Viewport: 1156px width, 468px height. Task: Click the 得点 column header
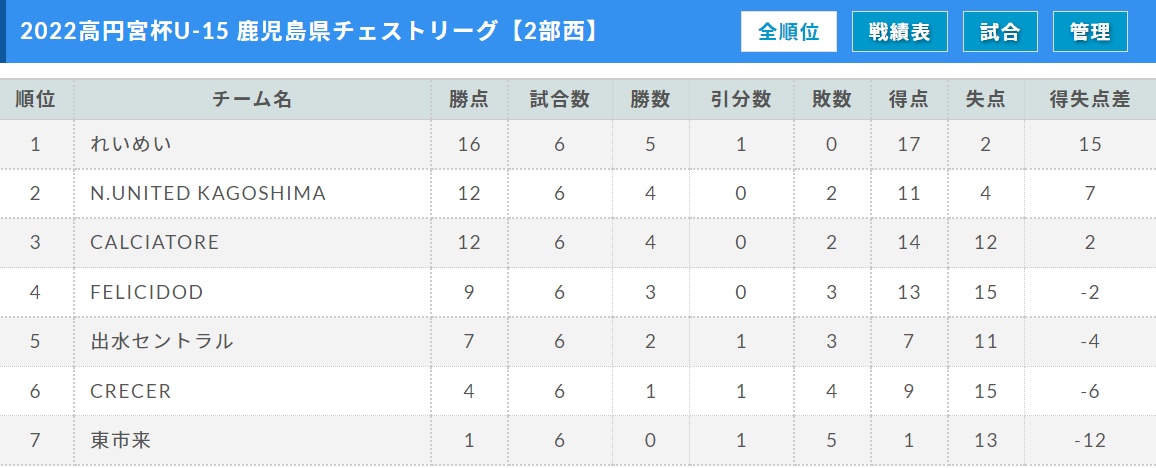click(909, 99)
